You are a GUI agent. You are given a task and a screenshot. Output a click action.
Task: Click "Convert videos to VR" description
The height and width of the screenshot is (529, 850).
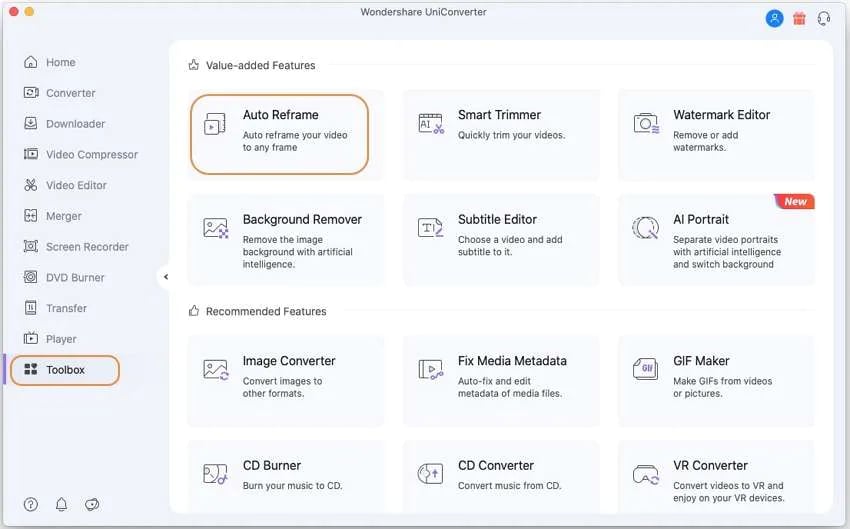[x=729, y=492]
